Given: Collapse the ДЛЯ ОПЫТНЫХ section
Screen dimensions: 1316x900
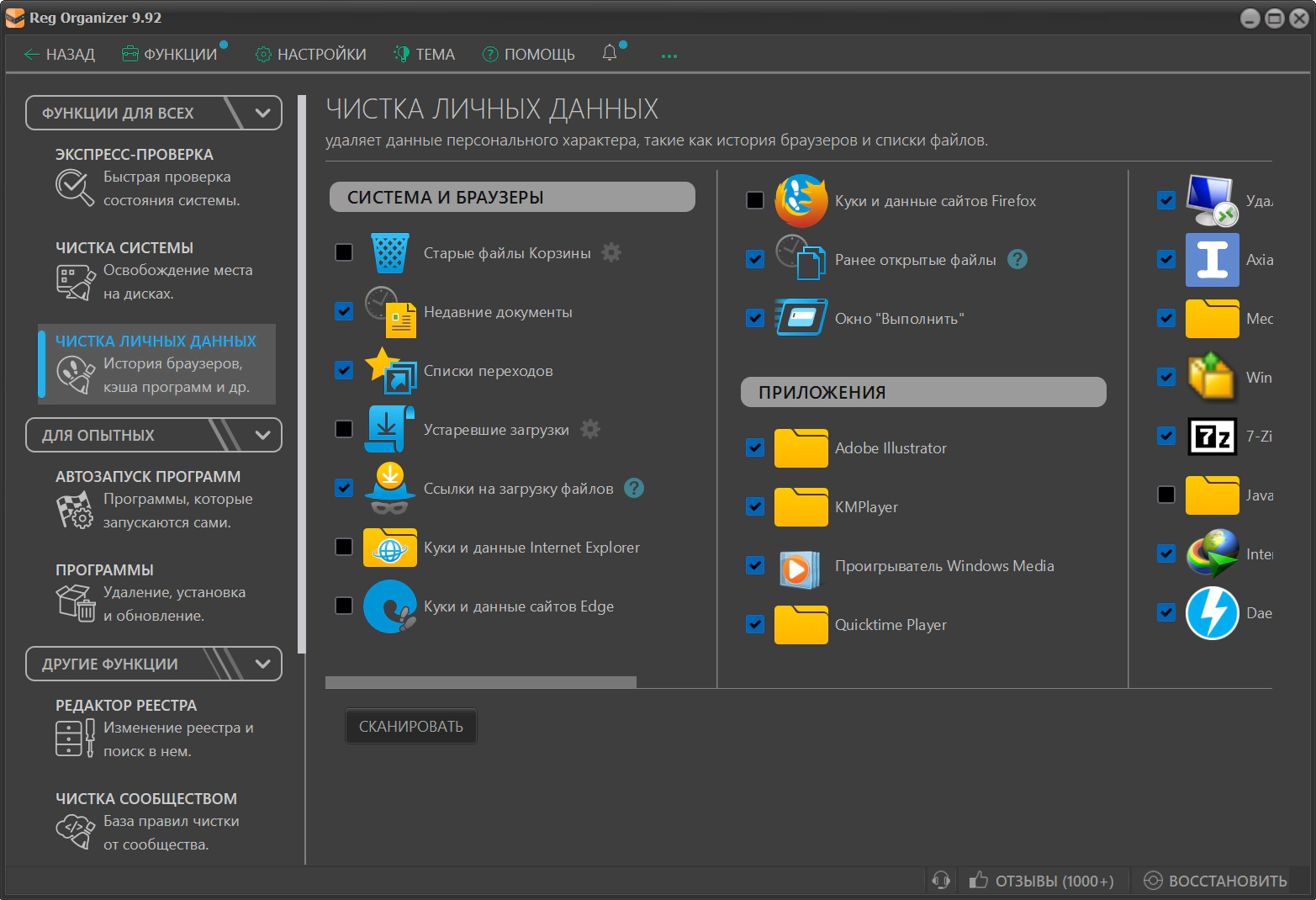Looking at the screenshot, I should click(x=262, y=435).
